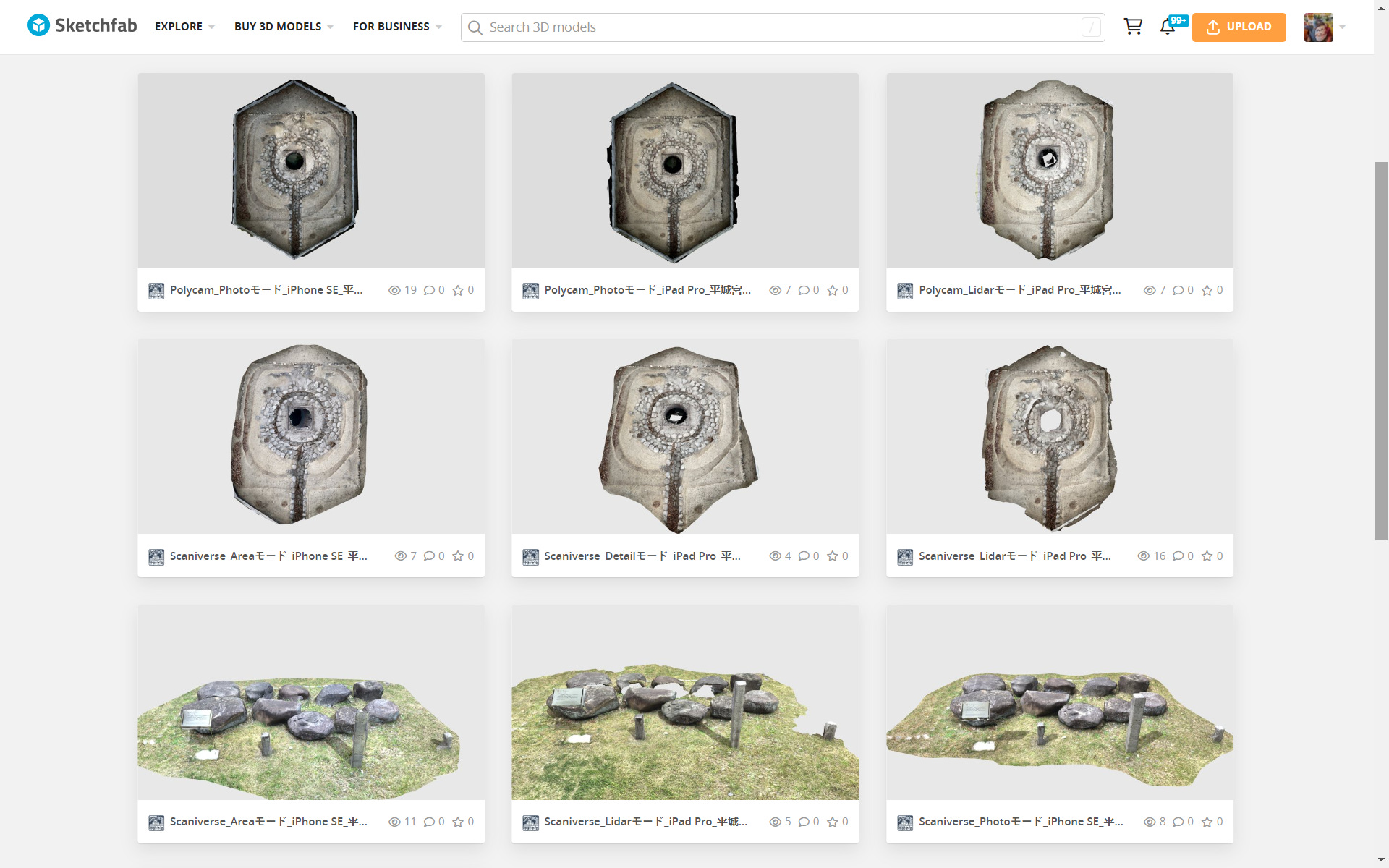The width and height of the screenshot is (1389, 868).
Task: Click the 19 views eye icon
Action: point(394,290)
